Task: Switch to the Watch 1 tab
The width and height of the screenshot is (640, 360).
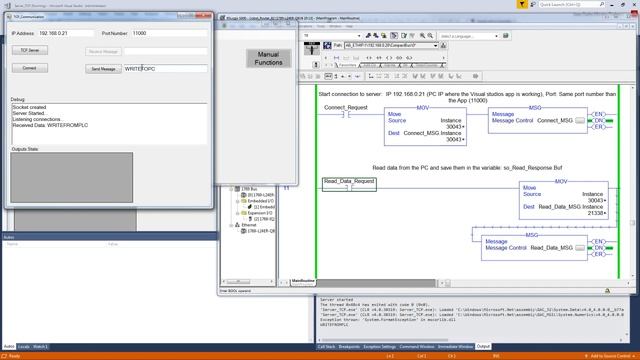Action: pyautogui.click(x=40, y=347)
